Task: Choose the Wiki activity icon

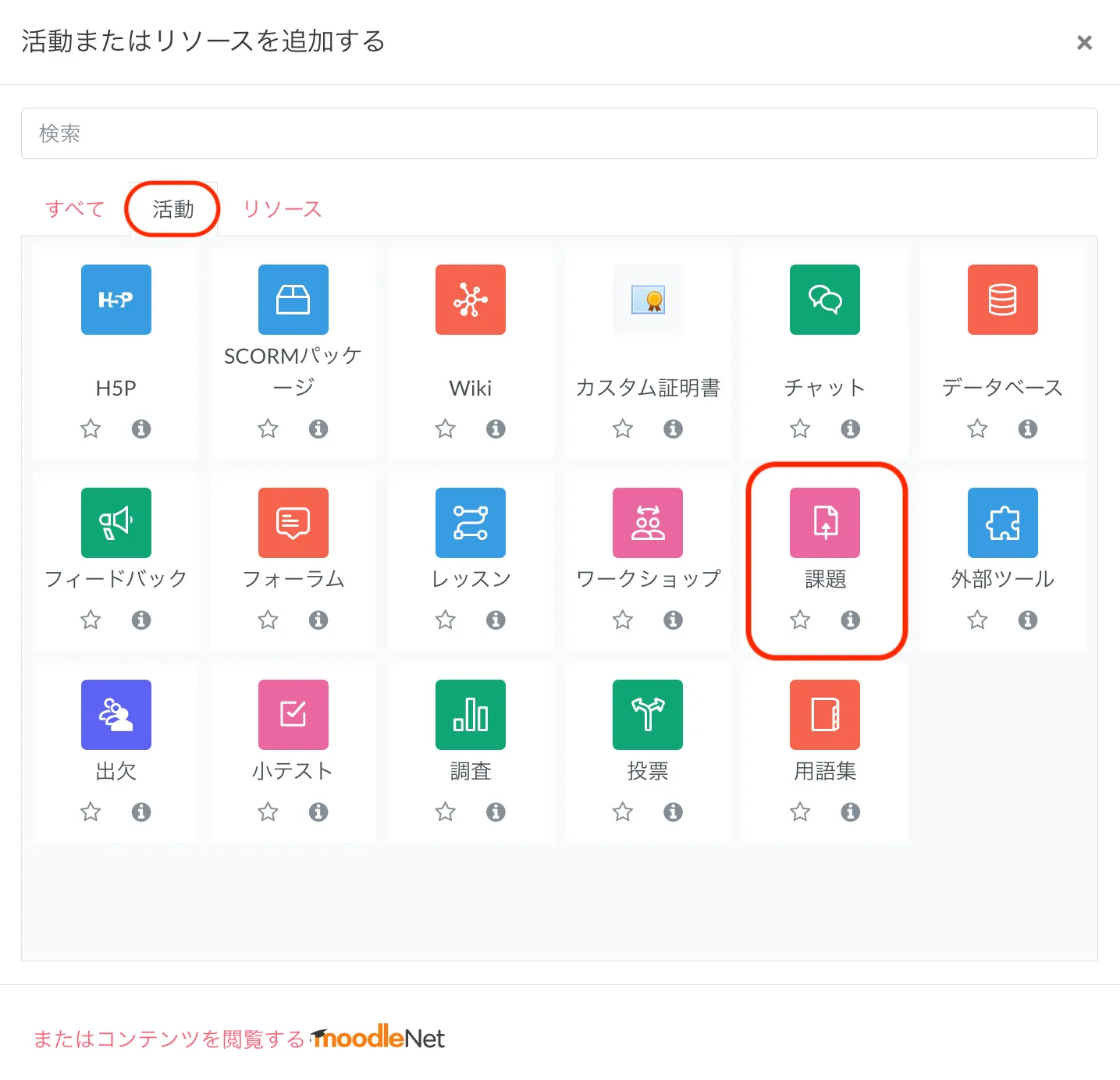Action: click(471, 300)
